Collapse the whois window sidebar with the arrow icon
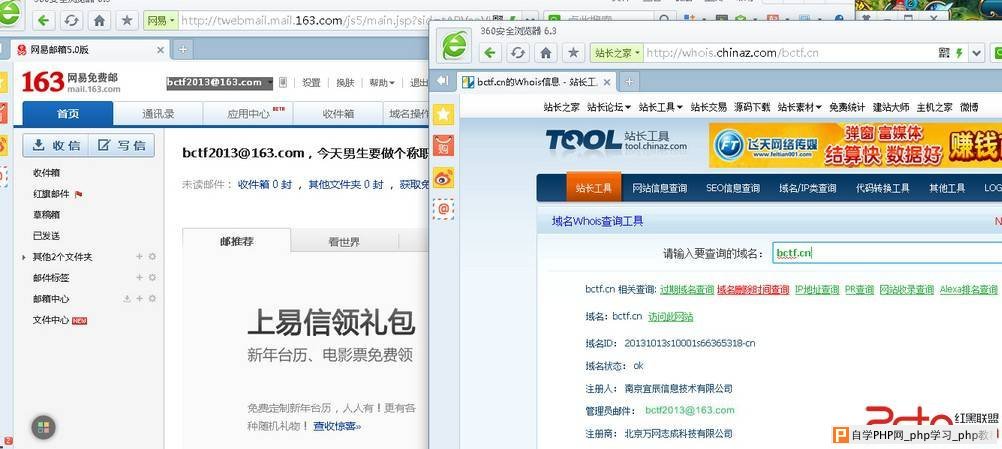Screen dimensions: 1002x449 point(443,81)
